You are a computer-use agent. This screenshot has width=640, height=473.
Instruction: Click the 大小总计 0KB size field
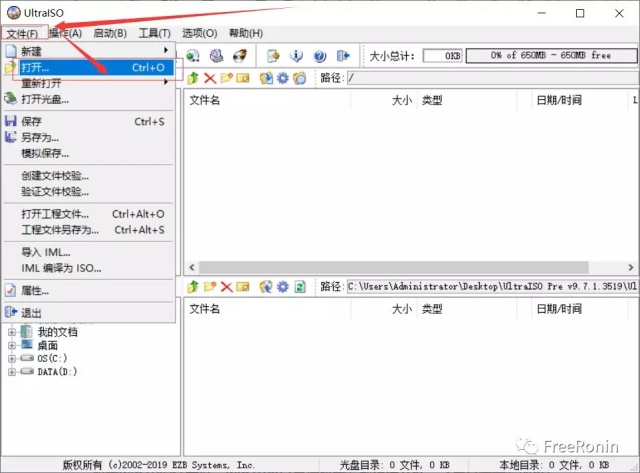pyautogui.click(x=443, y=56)
